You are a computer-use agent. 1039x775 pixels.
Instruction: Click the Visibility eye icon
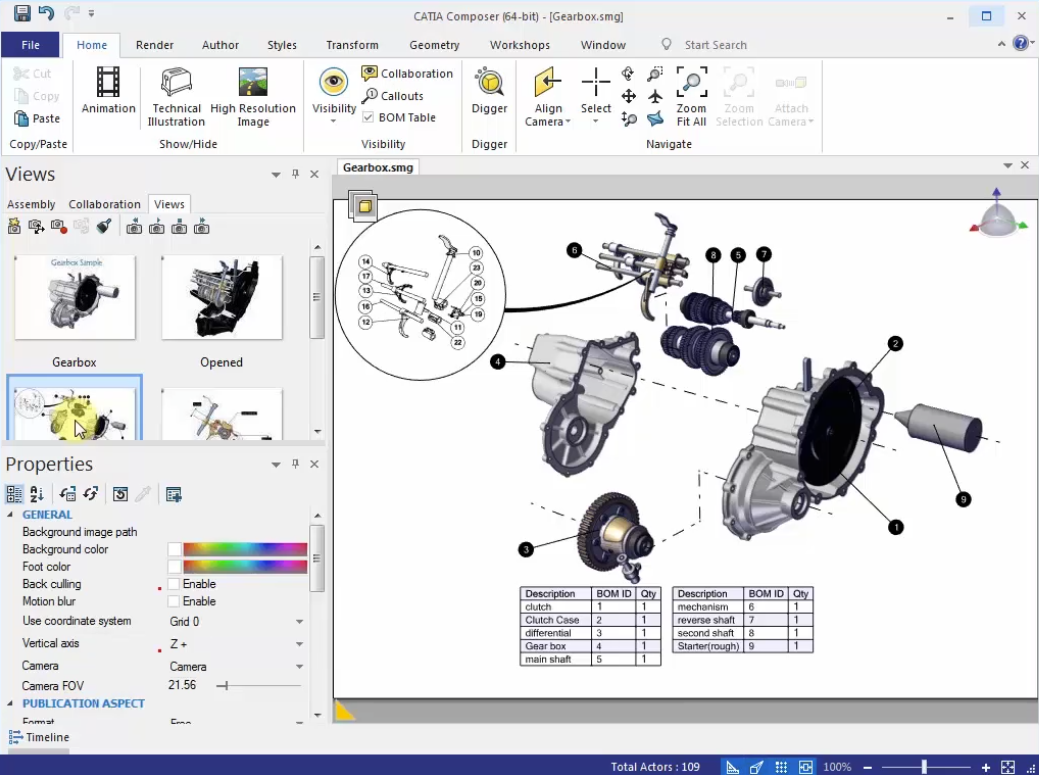[333, 82]
